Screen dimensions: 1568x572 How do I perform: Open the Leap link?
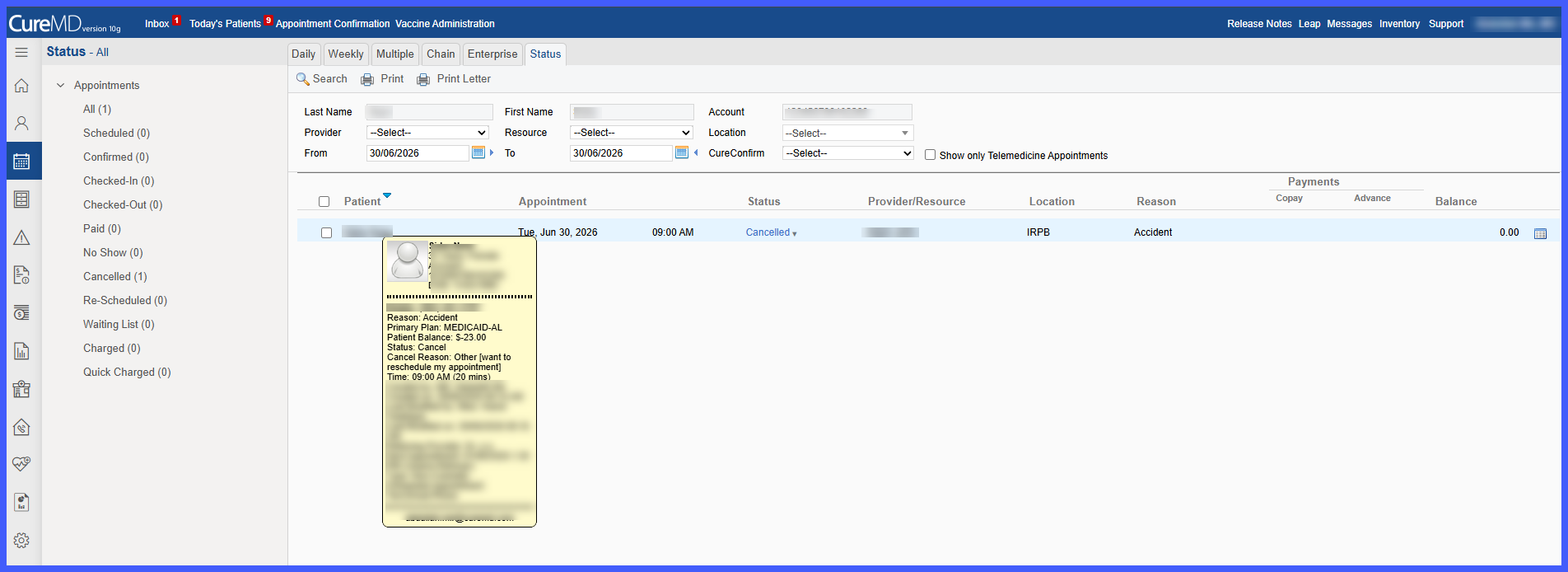click(x=1309, y=24)
